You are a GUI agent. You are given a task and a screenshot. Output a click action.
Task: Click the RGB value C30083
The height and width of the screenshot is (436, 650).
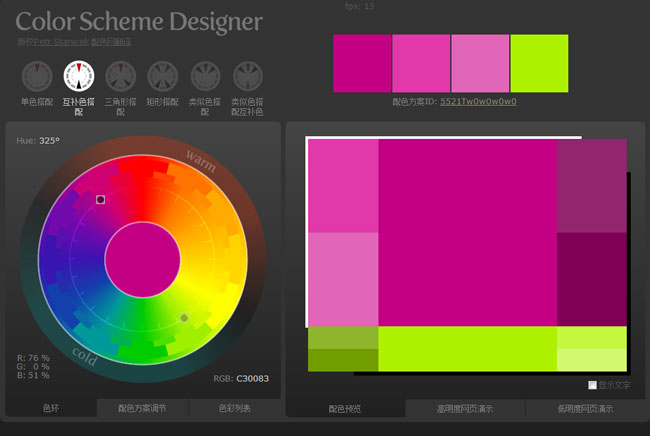[x=252, y=379]
